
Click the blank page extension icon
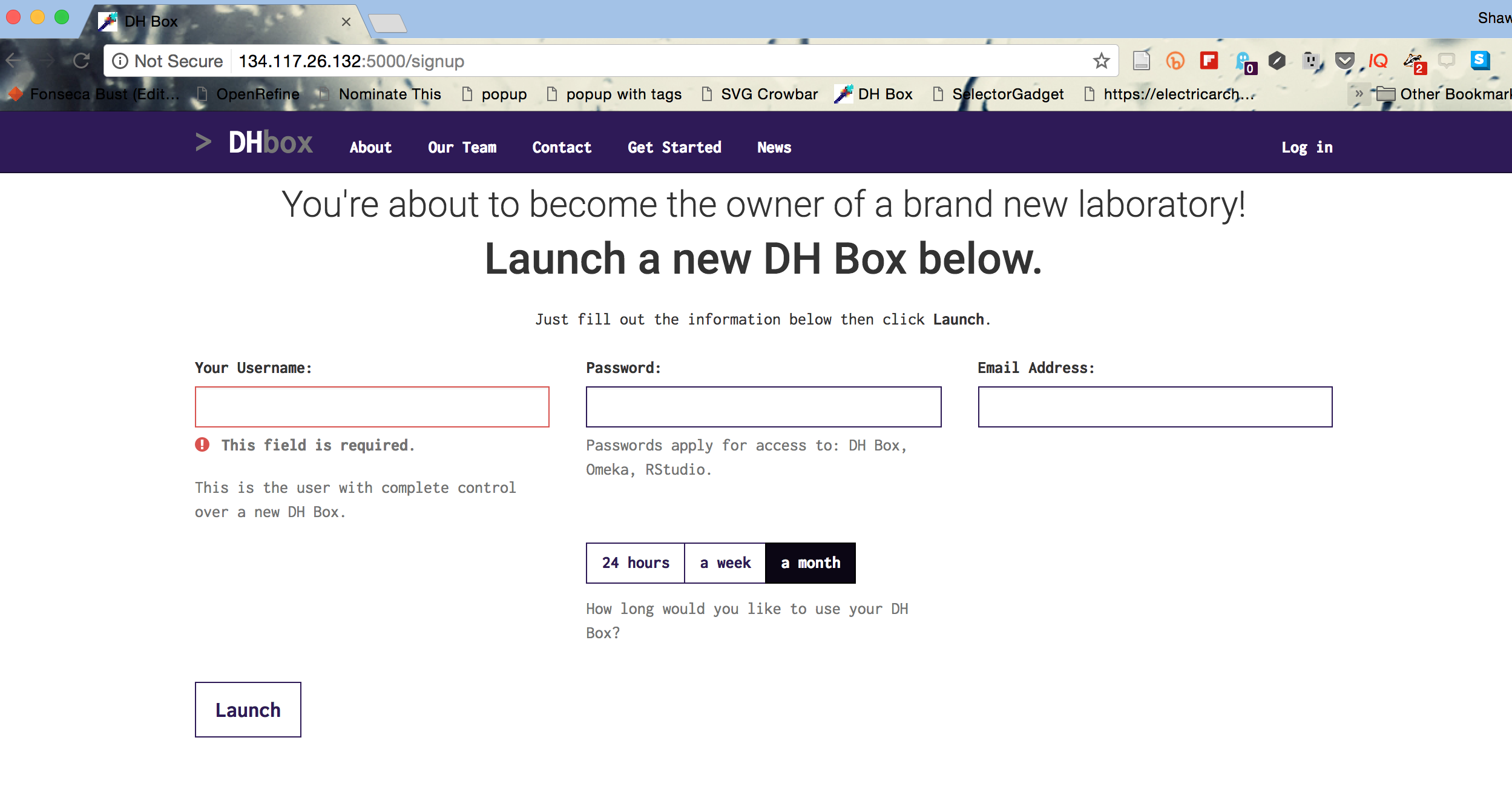pyautogui.click(x=1141, y=61)
